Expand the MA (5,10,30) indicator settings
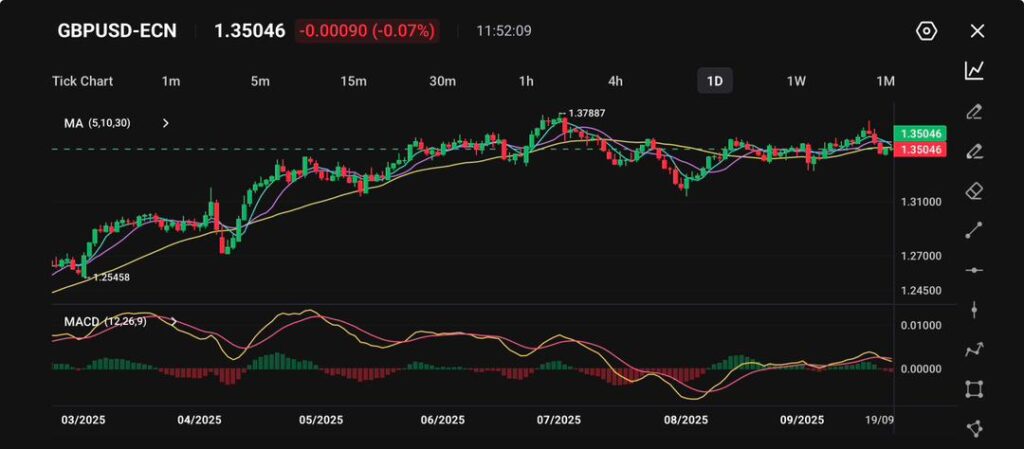Image resolution: width=1024 pixels, height=449 pixels. tap(166, 123)
